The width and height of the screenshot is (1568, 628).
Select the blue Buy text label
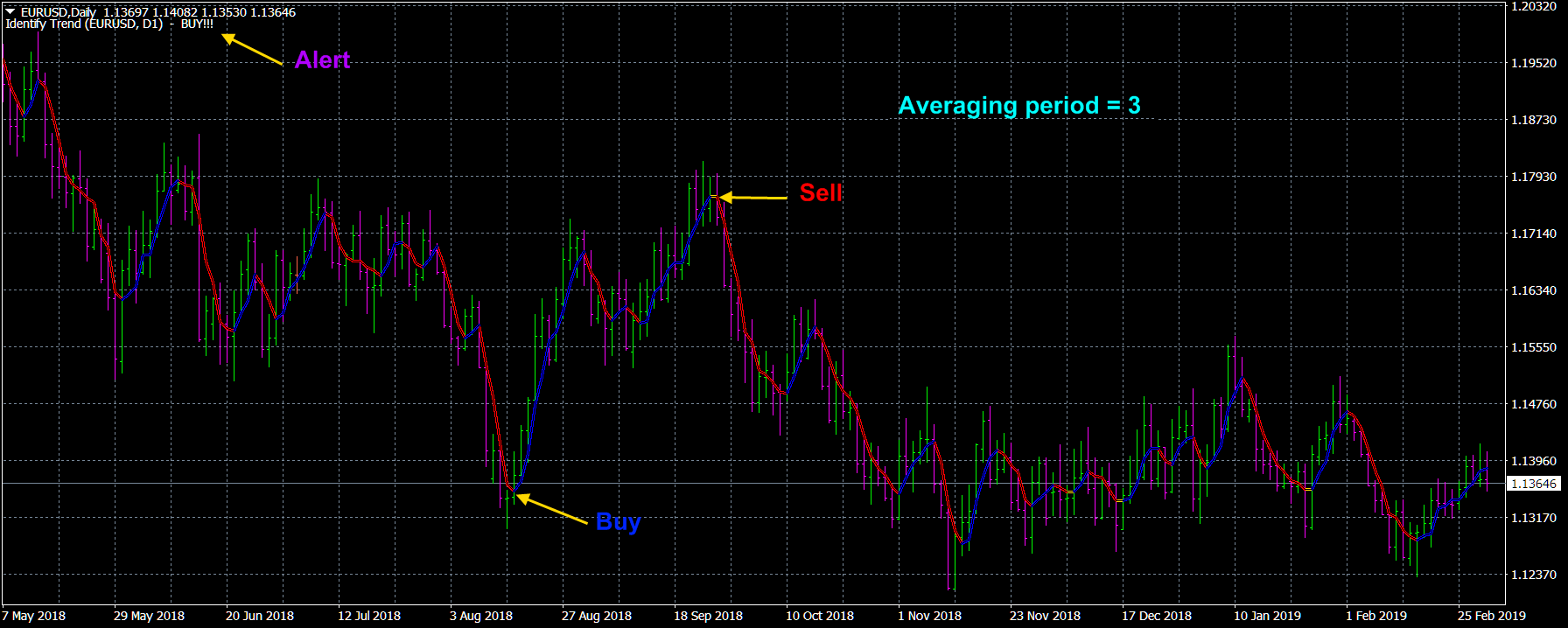[x=619, y=522]
